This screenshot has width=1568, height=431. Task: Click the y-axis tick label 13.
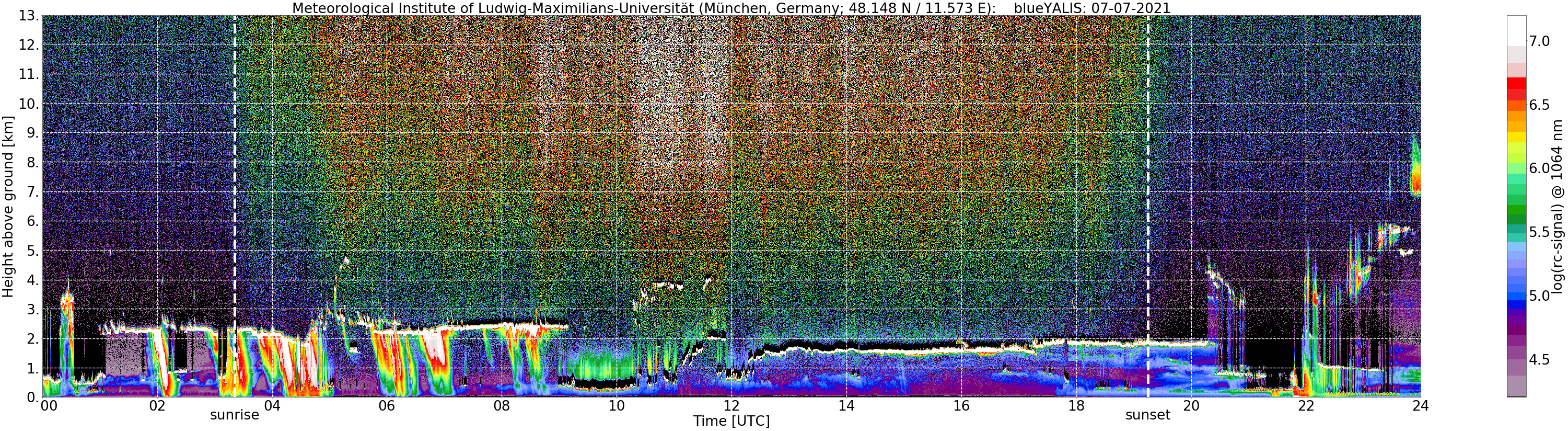pyautogui.click(x=29, y=16)
